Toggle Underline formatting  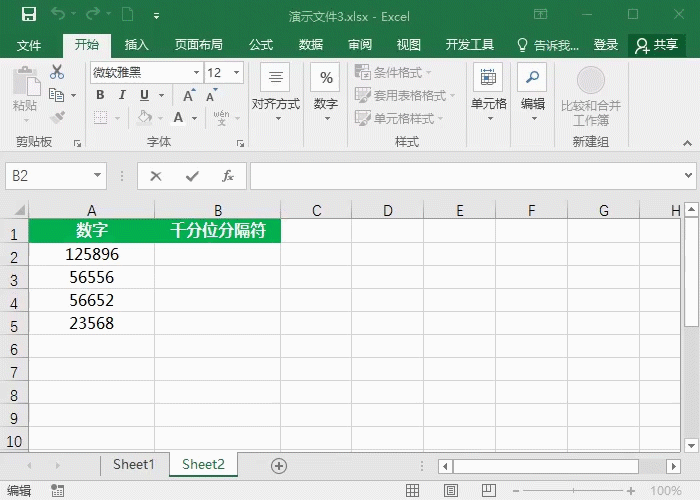pyautogui.click(x=144, y=95)
